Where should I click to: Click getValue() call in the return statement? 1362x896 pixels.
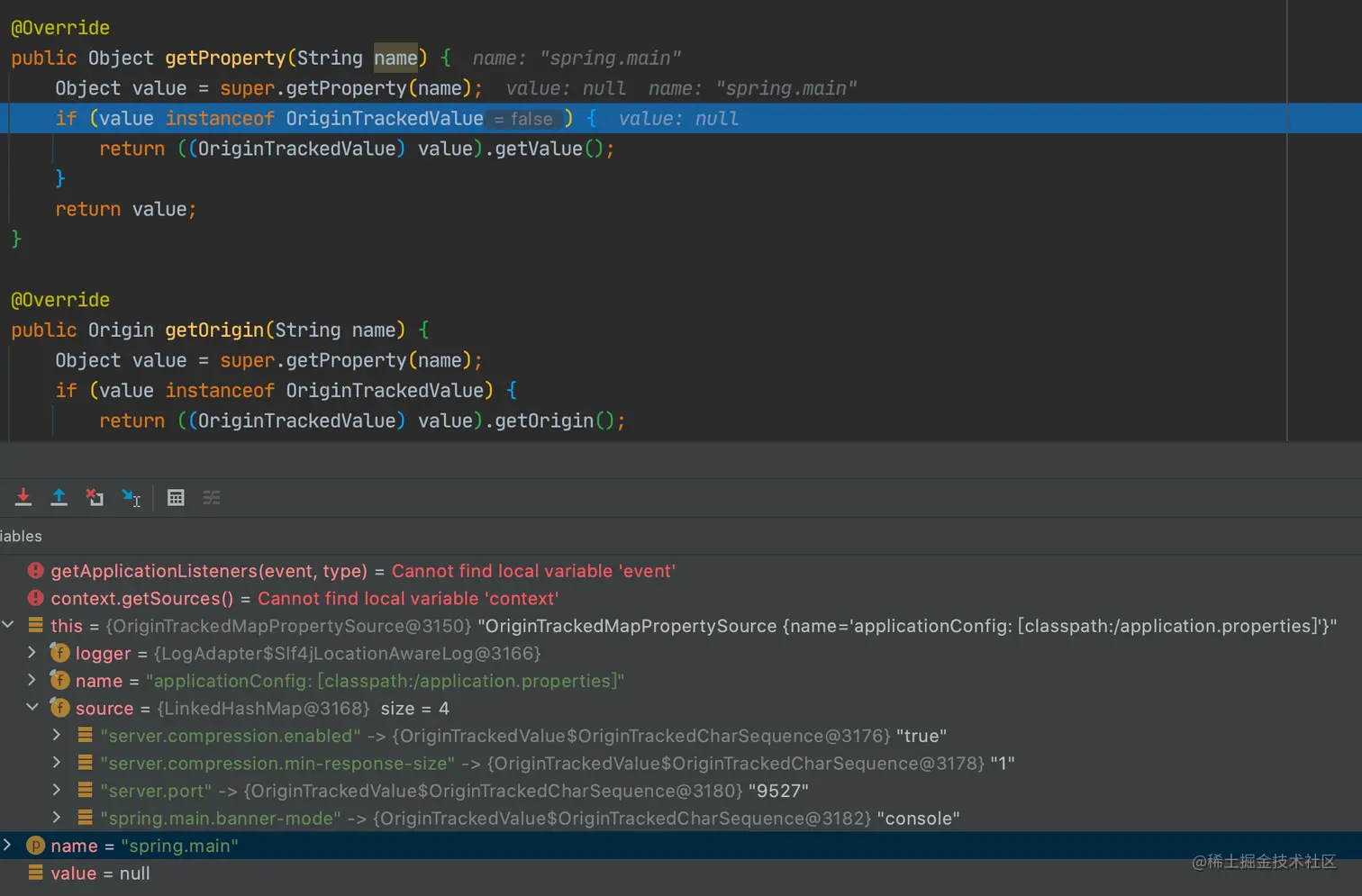coord(549,149)
